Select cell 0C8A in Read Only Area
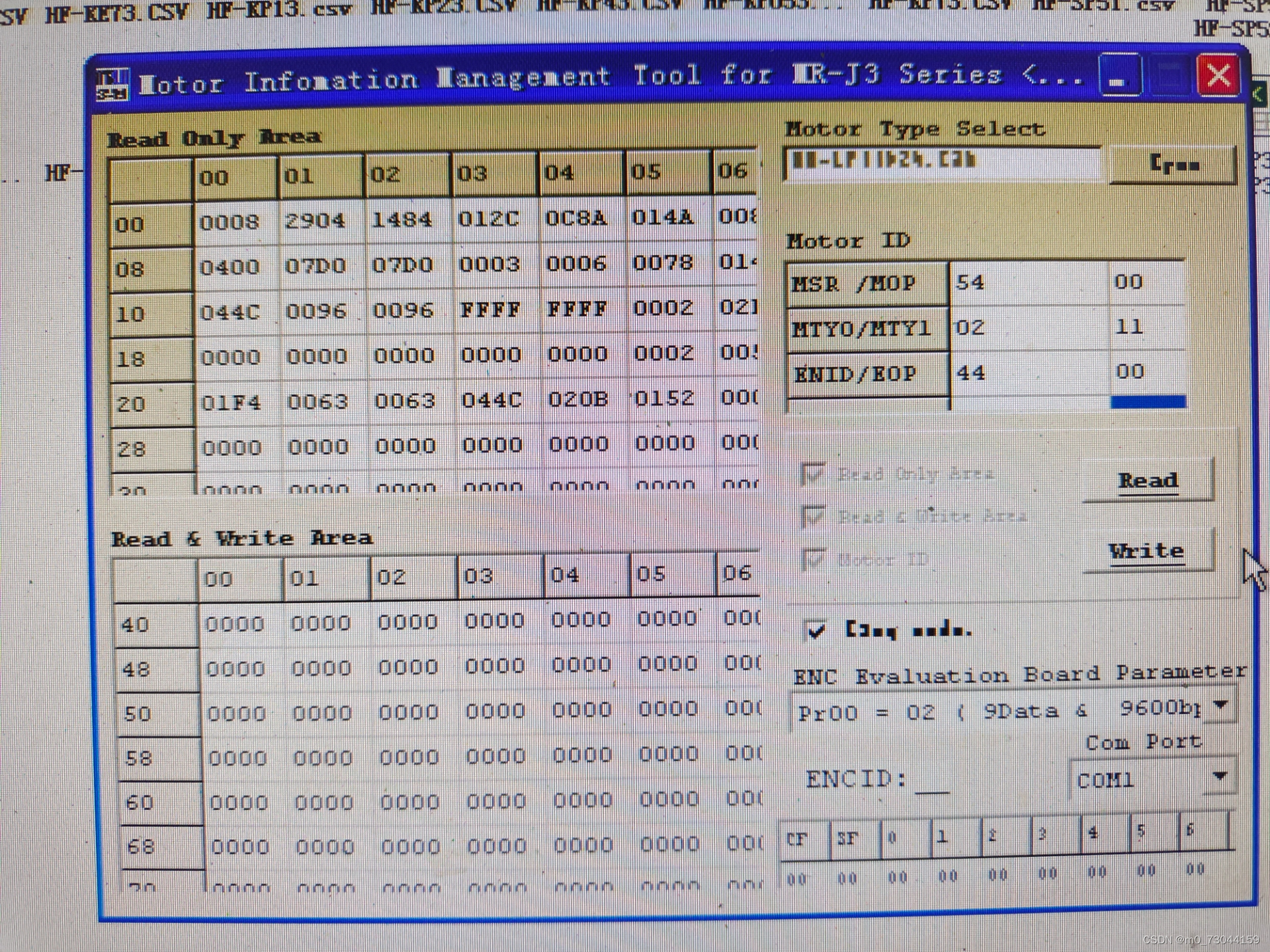The width and height of the screenshot is (1270, 952). [x=581, y=218]
